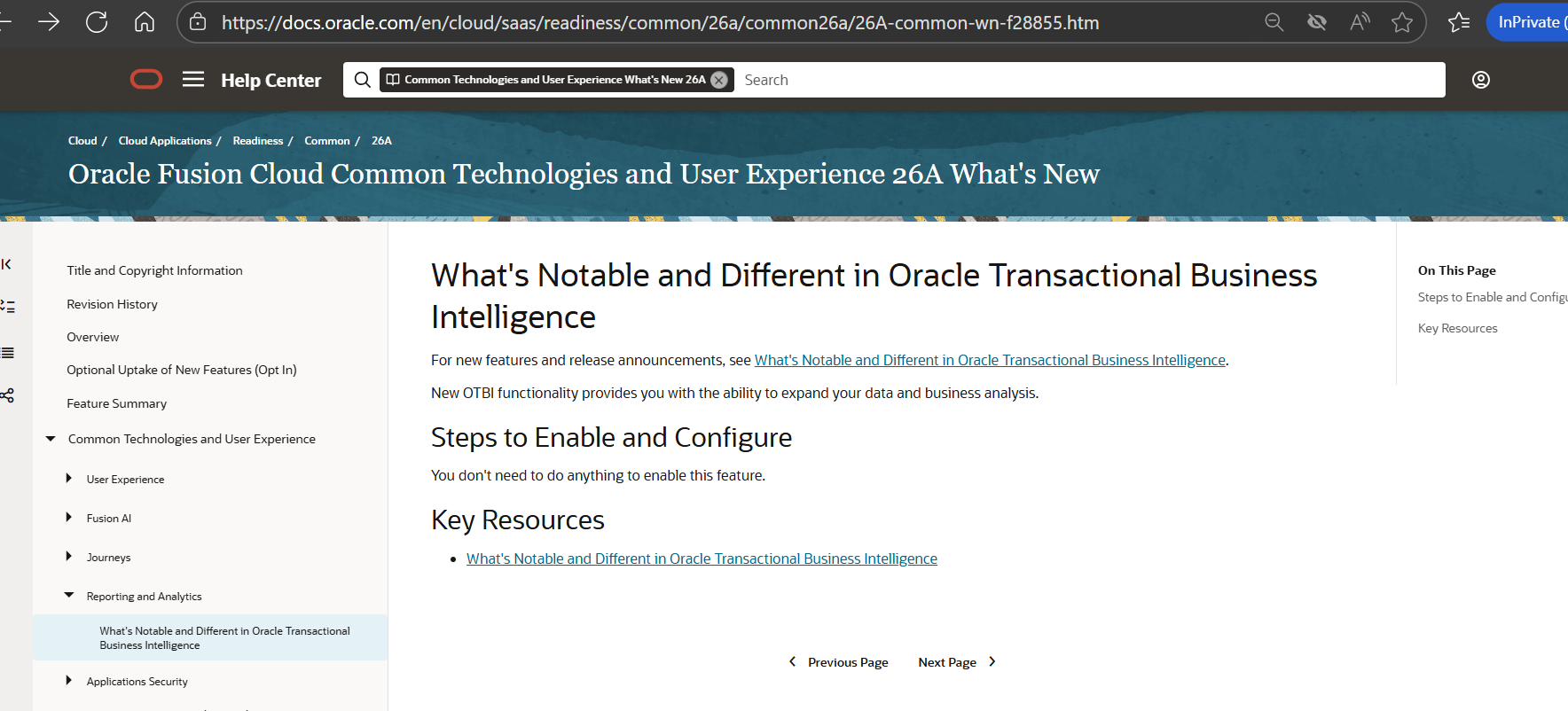Go to 26A breadcrumb

pyautogui.click(x=381, y=141)
